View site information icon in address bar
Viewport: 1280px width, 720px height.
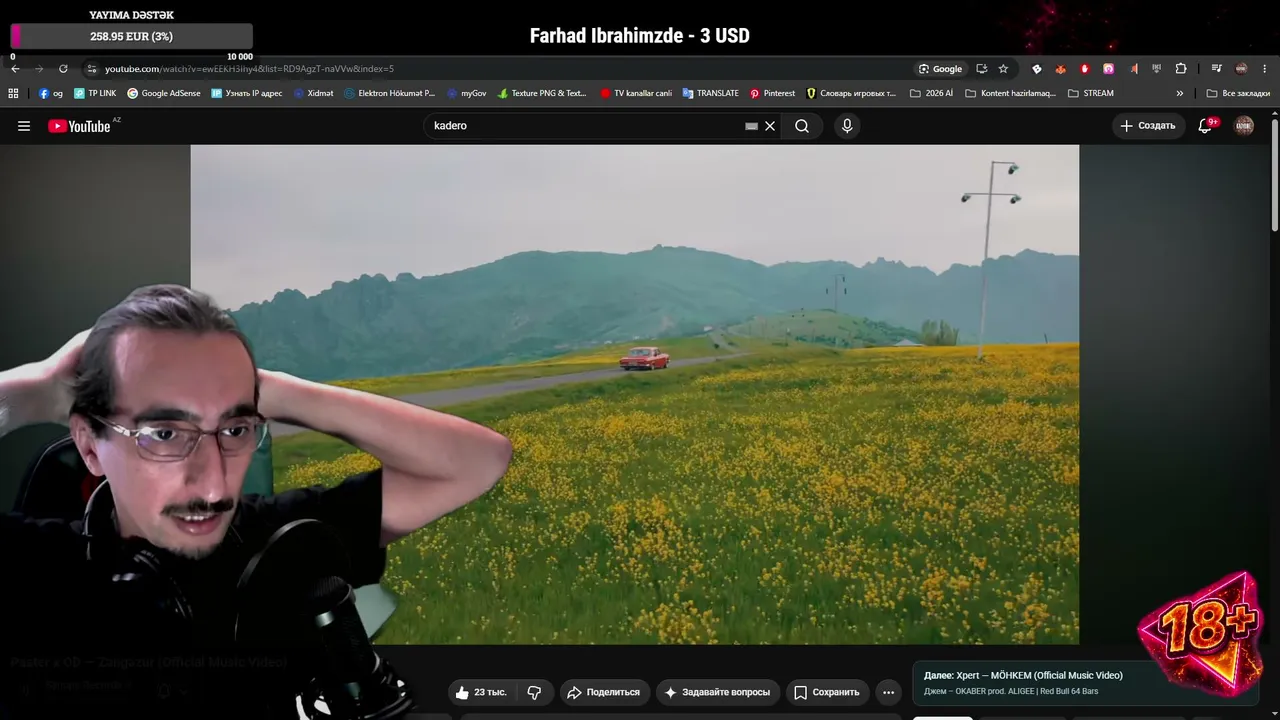(92, 69)
